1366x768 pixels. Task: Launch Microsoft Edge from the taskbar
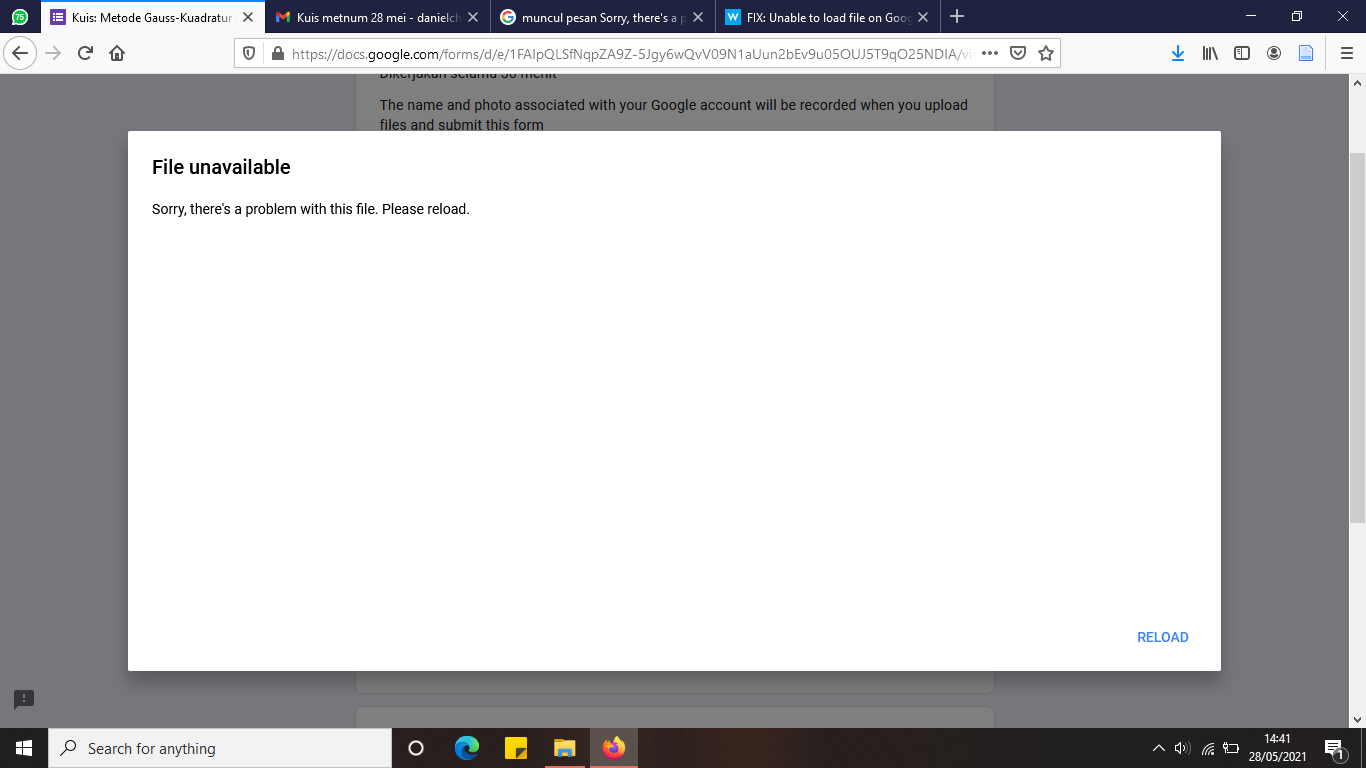point(464,748)
